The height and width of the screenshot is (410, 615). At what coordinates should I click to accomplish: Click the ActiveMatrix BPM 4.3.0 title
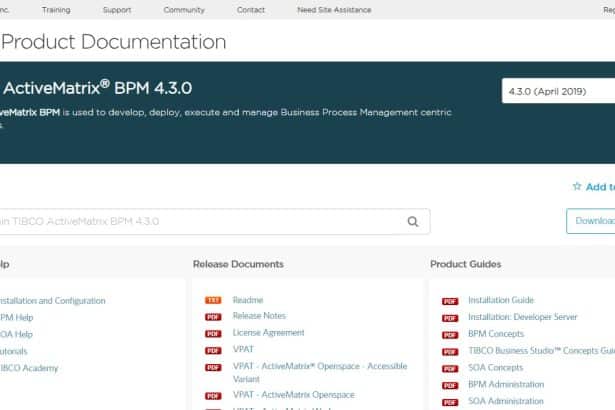(97, 88)
